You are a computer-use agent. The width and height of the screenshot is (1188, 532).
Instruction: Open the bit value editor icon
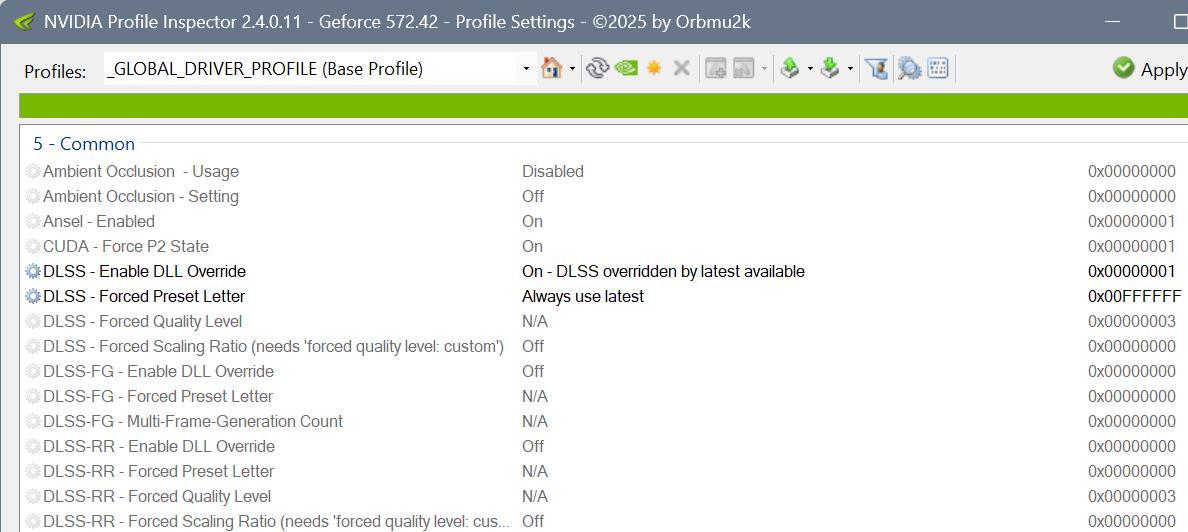(x=938, y=68)
